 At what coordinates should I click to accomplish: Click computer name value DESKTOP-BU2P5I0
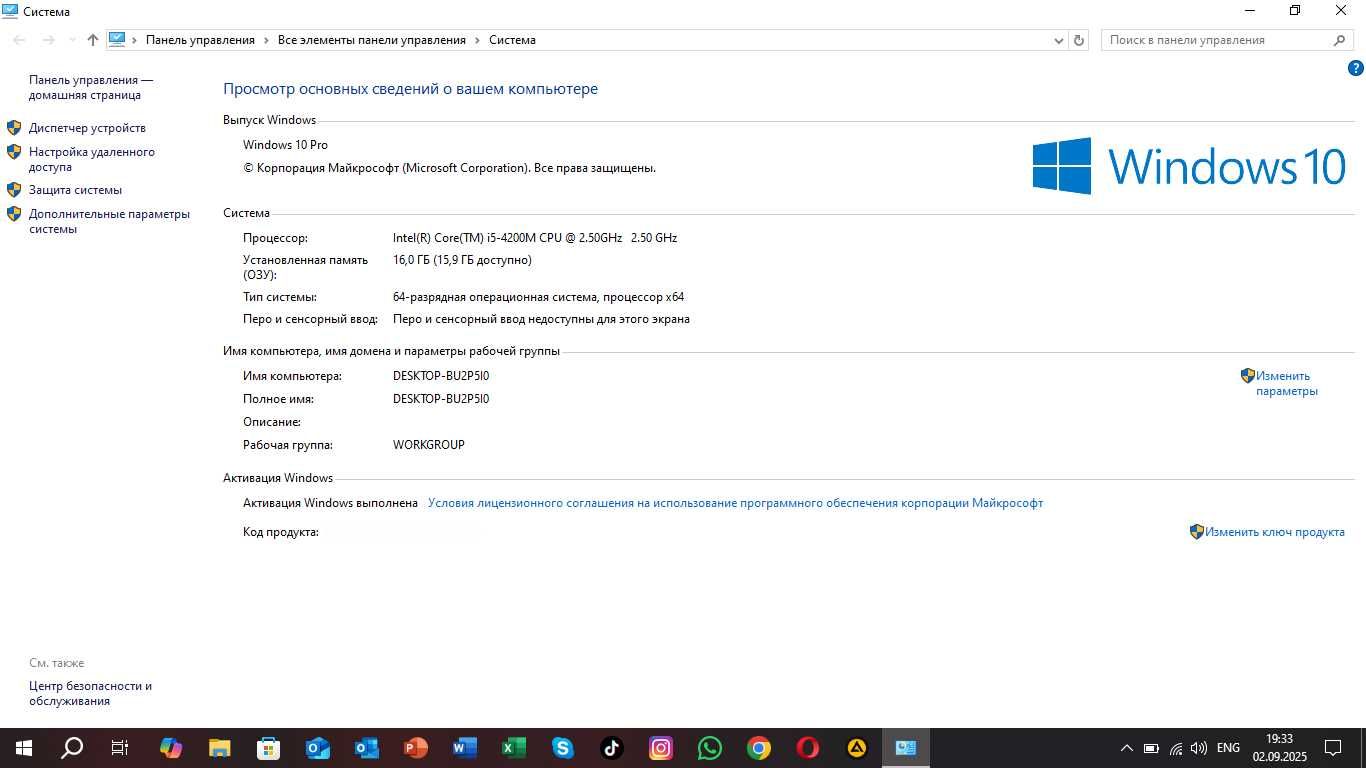tap(441, 376)
